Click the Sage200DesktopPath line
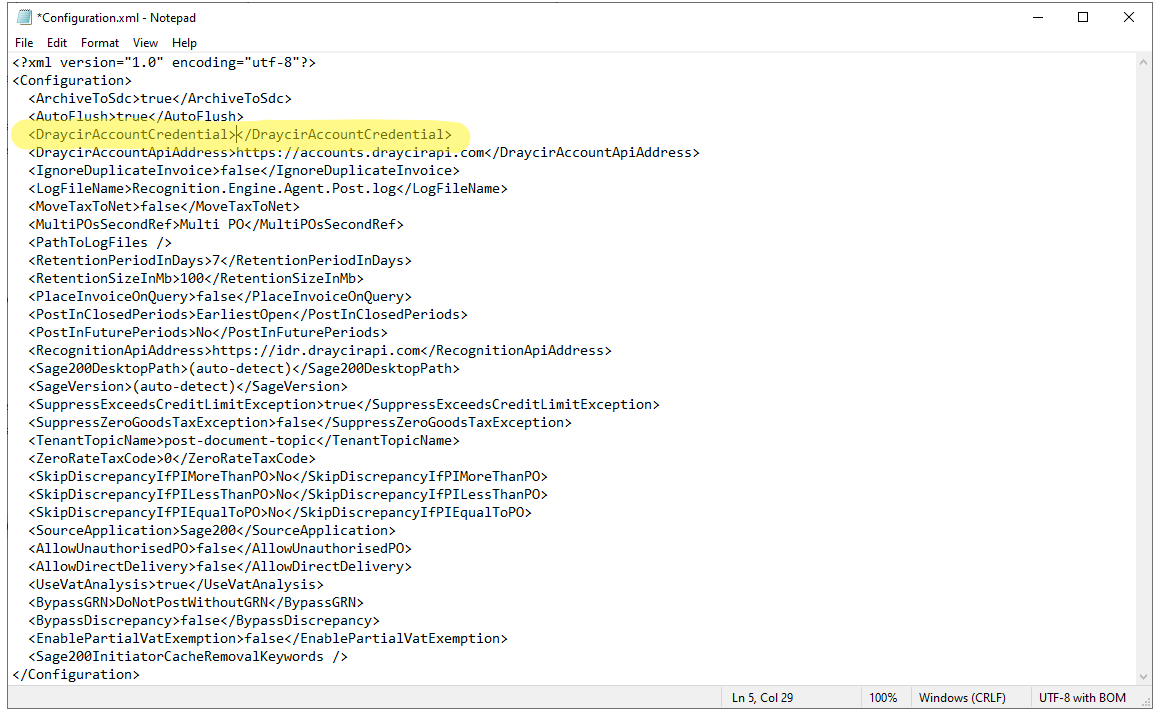Image resolution: width=1160 pixels, height=714 pixels. coord(244,368)
